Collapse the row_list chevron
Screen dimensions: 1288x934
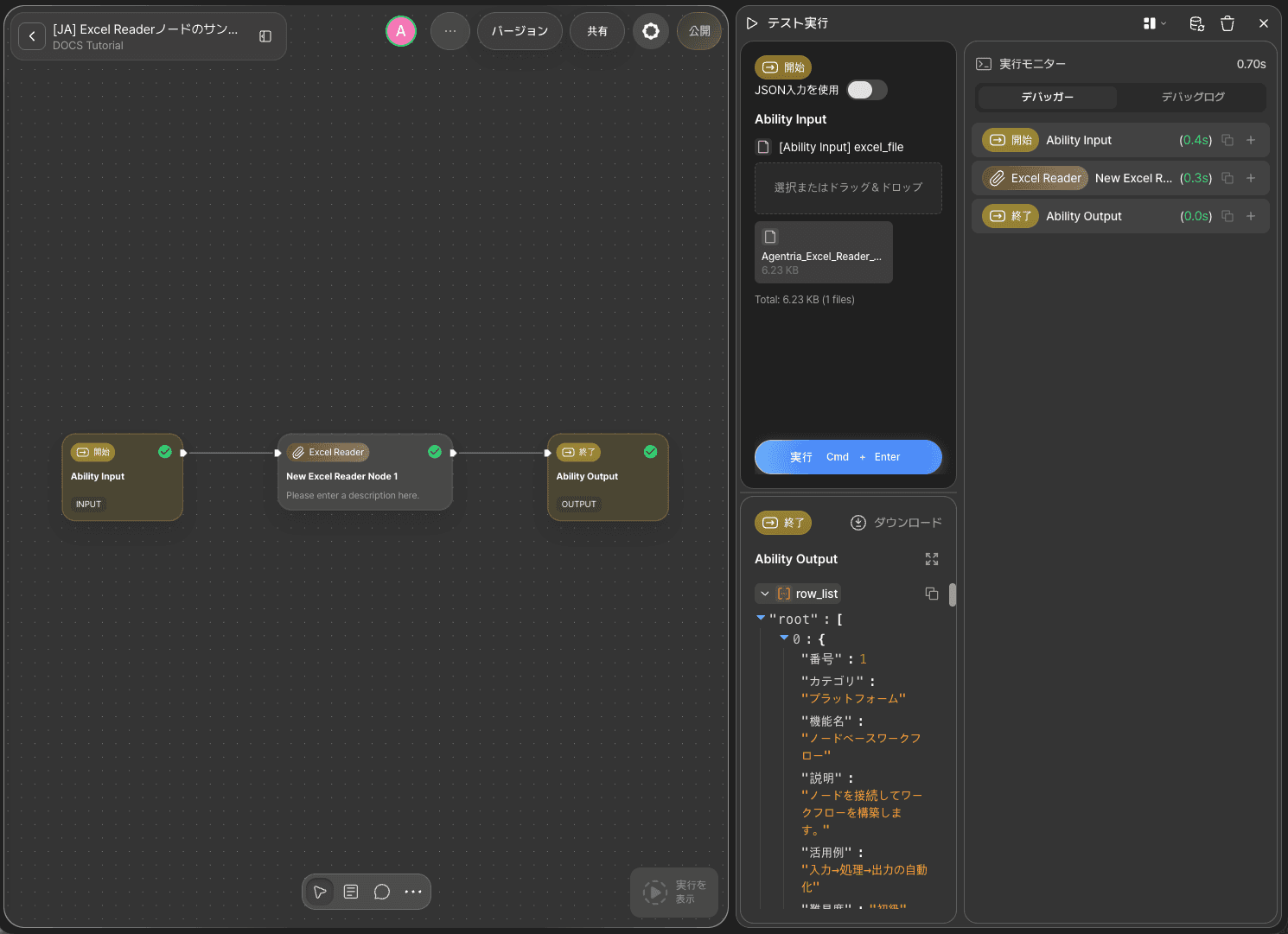click(x=765, y=594)
